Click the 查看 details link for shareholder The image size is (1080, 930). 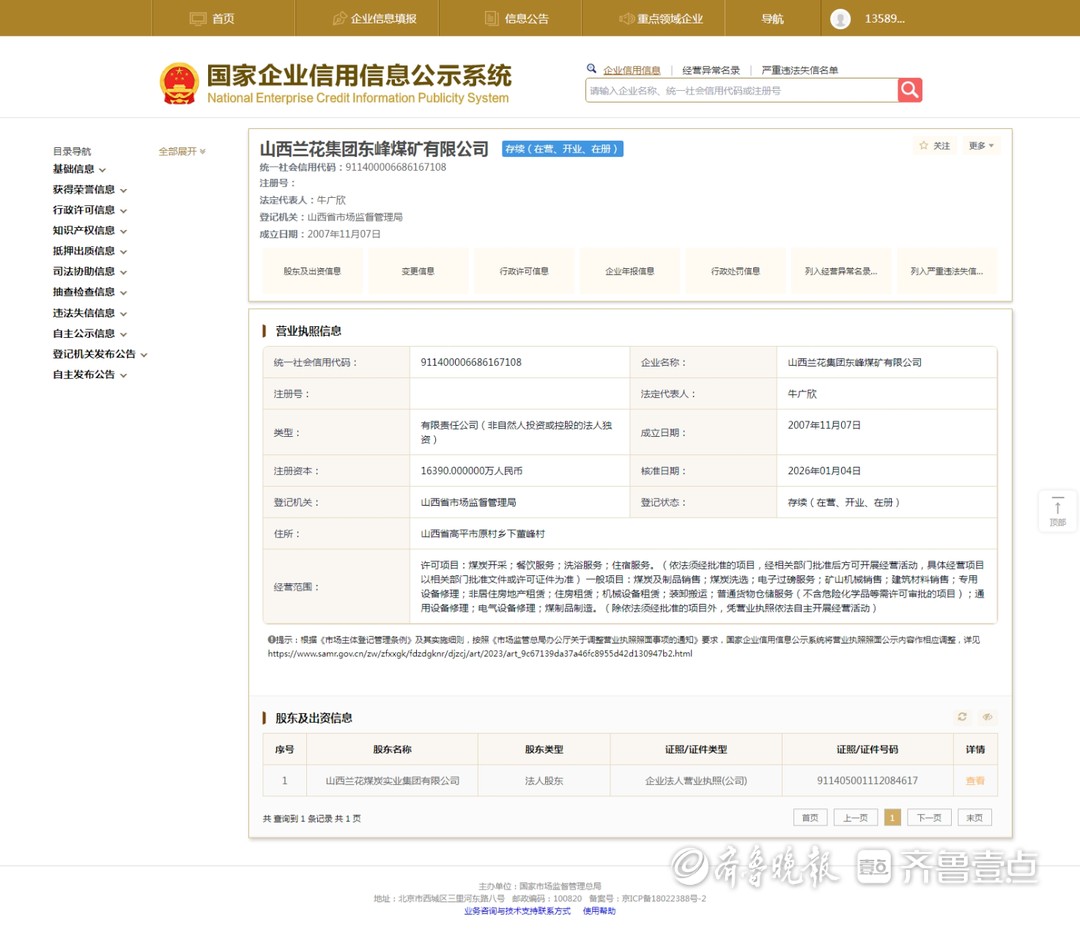tap(975, 781)
